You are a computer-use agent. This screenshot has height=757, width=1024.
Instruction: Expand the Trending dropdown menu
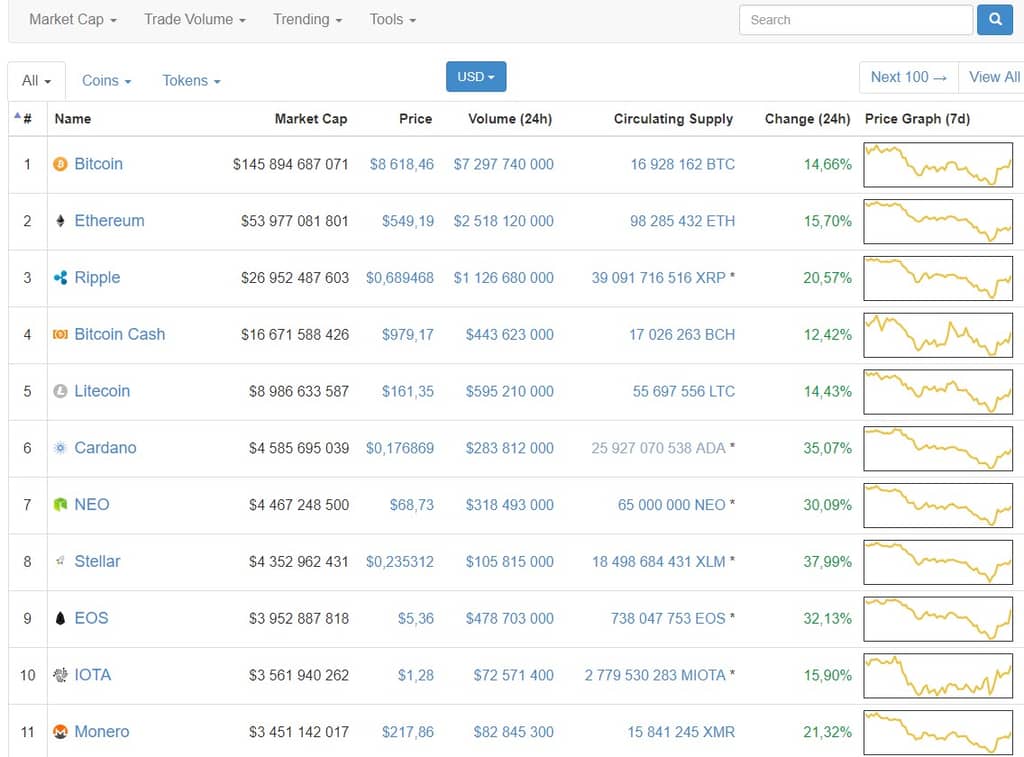[308, 20]
